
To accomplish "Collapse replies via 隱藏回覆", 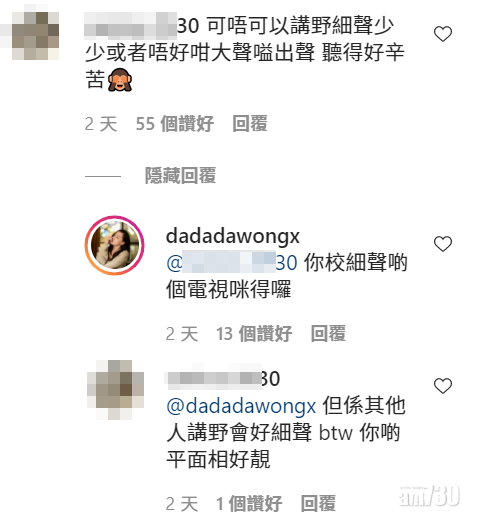I will click(180, 175).
